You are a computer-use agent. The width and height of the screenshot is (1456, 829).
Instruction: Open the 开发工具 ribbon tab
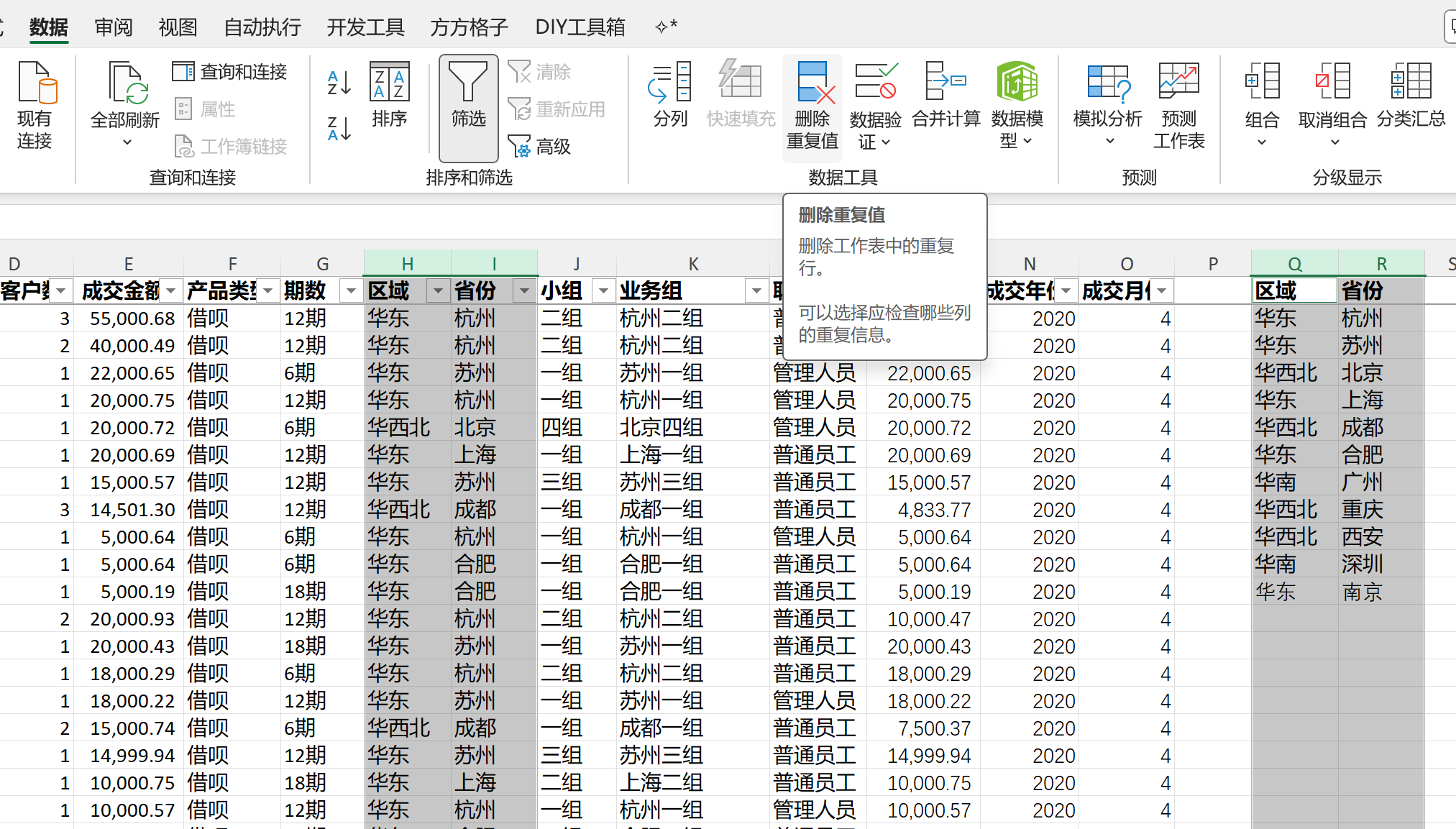pyautogui.click(x=365, y=27)
